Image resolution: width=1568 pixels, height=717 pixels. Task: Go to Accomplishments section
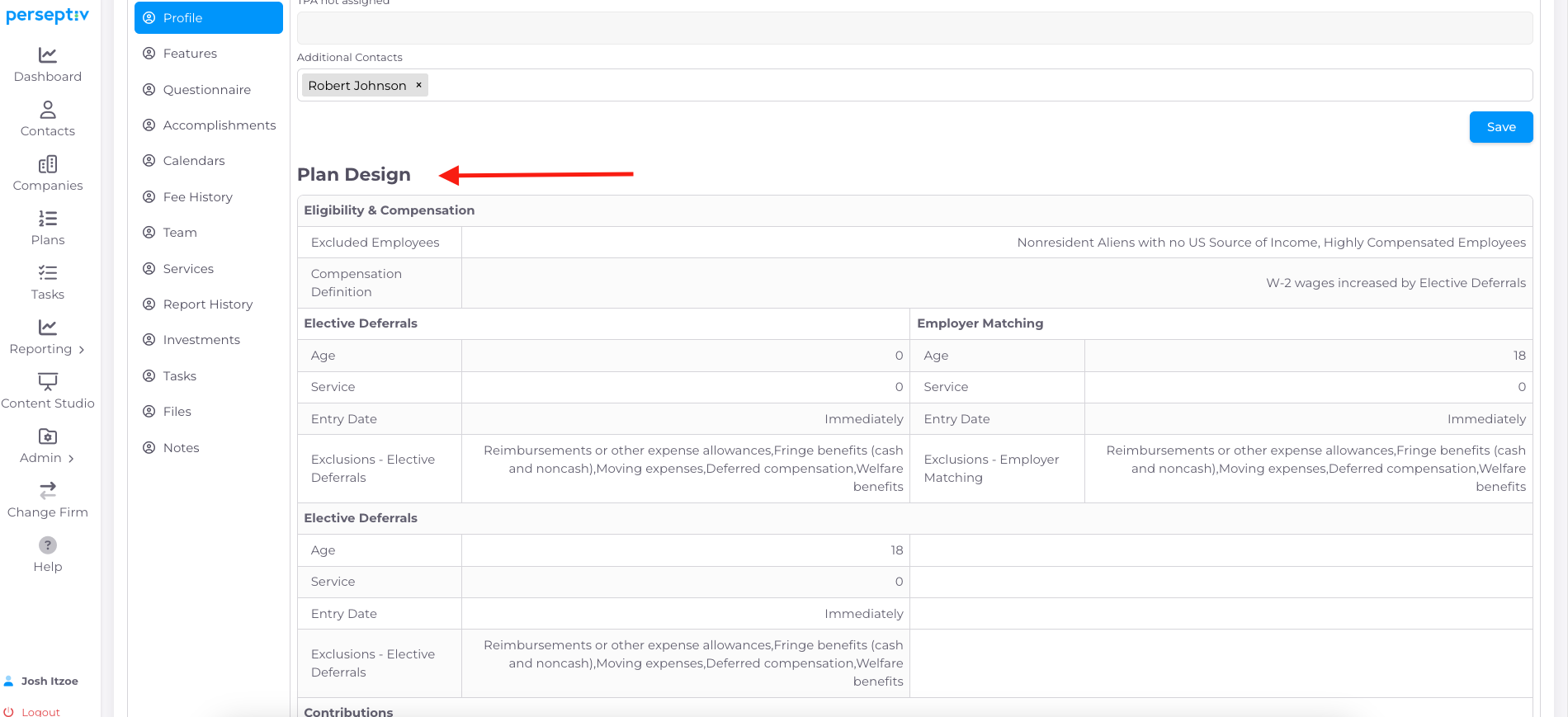pyautogui.click(x=220, y=125)
